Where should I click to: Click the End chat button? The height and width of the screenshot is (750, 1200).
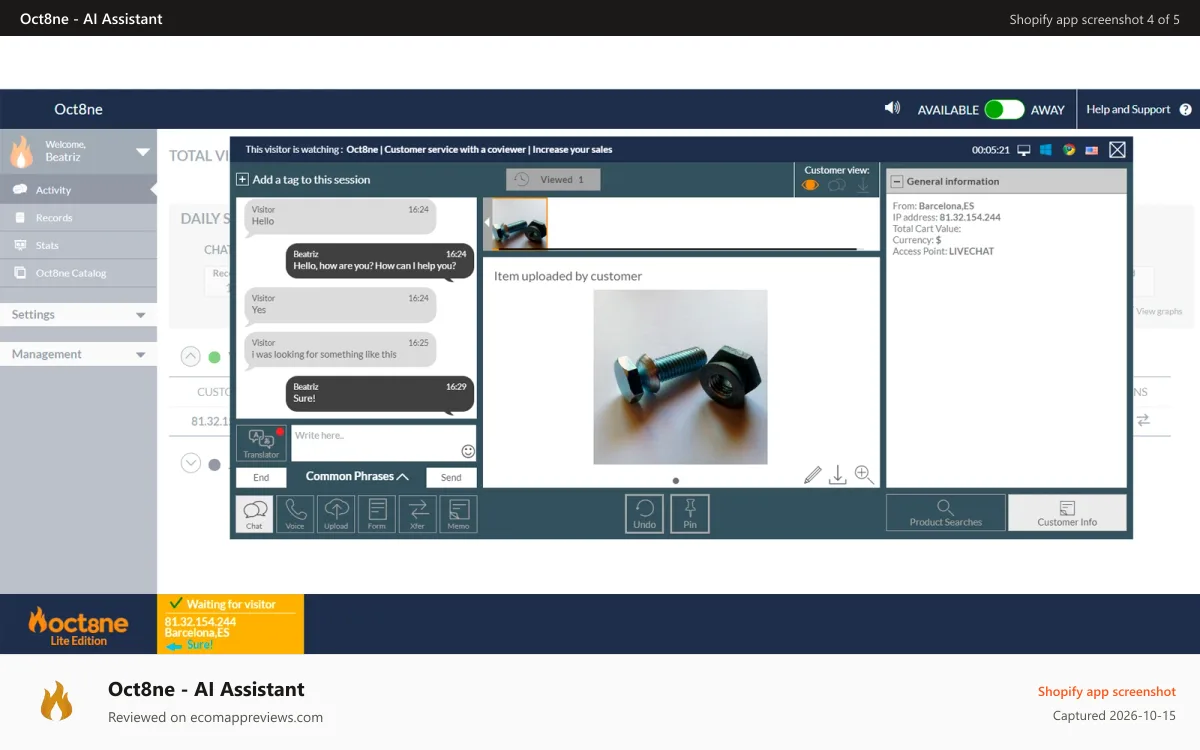pos(261,478)
